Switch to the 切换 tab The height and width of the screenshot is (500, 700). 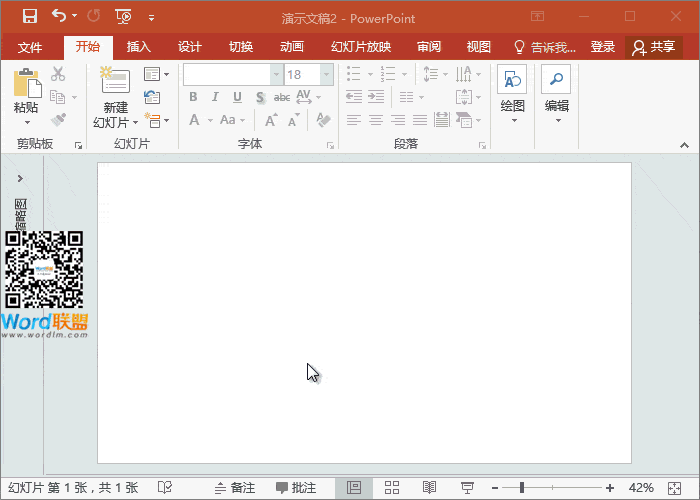[x=241, y=47]
